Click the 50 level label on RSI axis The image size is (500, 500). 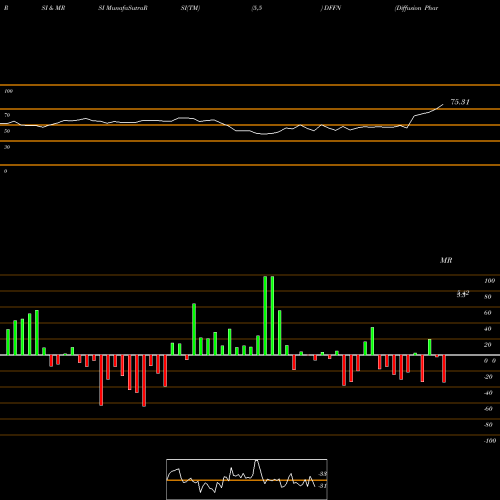(7, 131)
